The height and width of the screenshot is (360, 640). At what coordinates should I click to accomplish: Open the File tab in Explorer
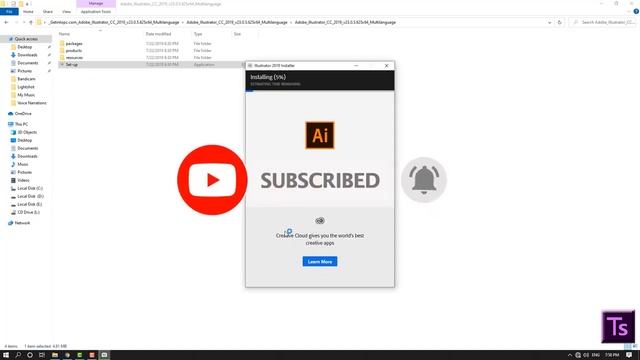point(9,11)
